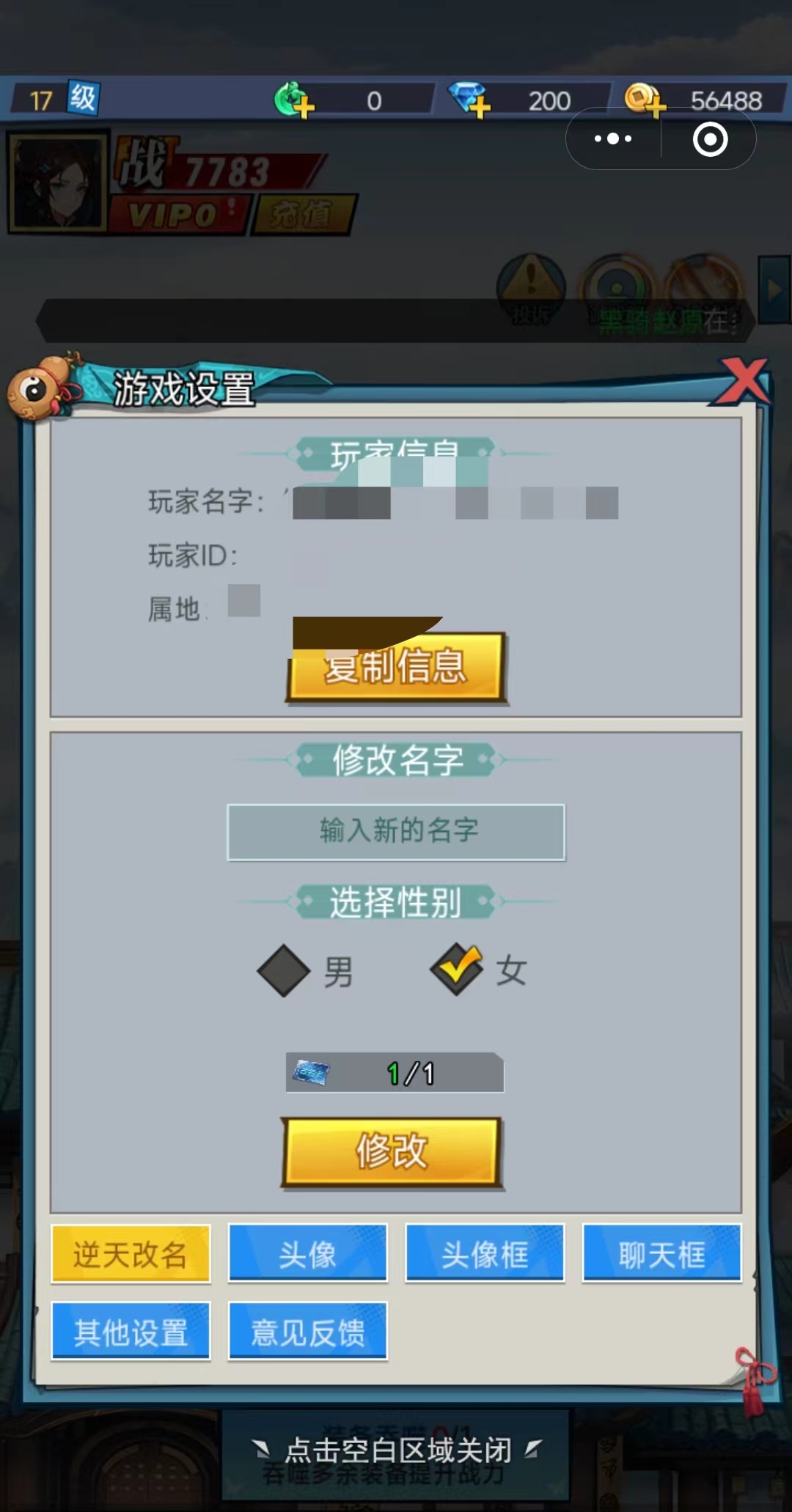
Task: Click the yellow 修改 button
Action: point(392,1152)
